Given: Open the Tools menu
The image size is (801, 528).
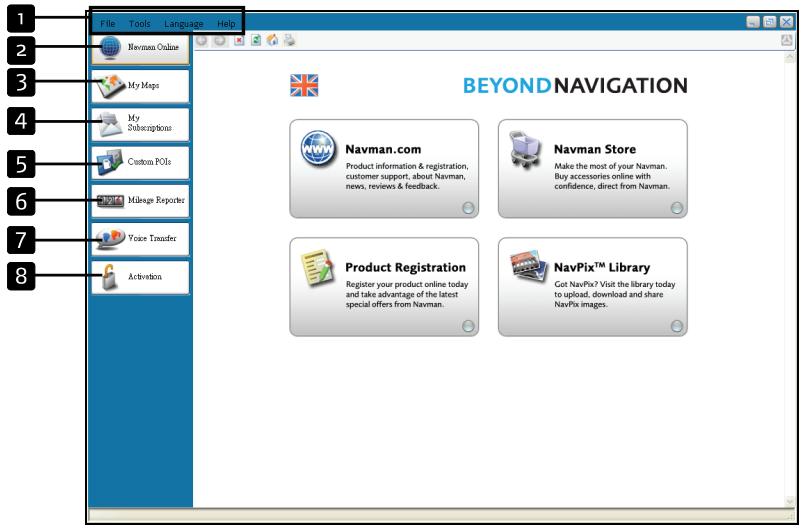Looking at the screenshot, I should 139,24.
